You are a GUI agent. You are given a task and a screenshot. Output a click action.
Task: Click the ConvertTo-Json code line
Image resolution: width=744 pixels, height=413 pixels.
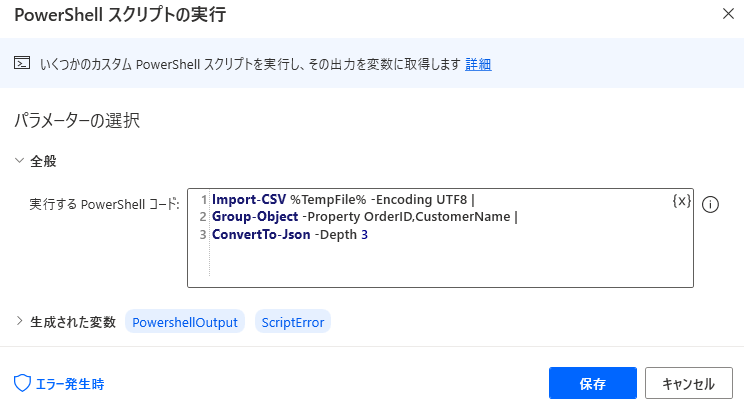pos(289,235)
